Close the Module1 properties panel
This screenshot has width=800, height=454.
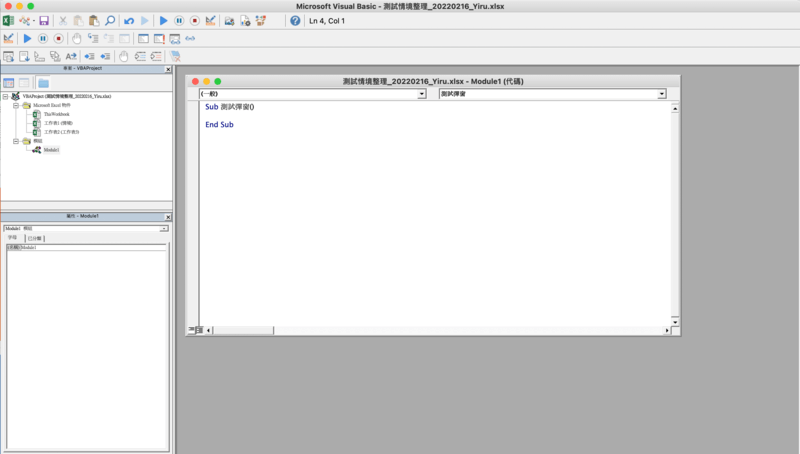(168, 217)
